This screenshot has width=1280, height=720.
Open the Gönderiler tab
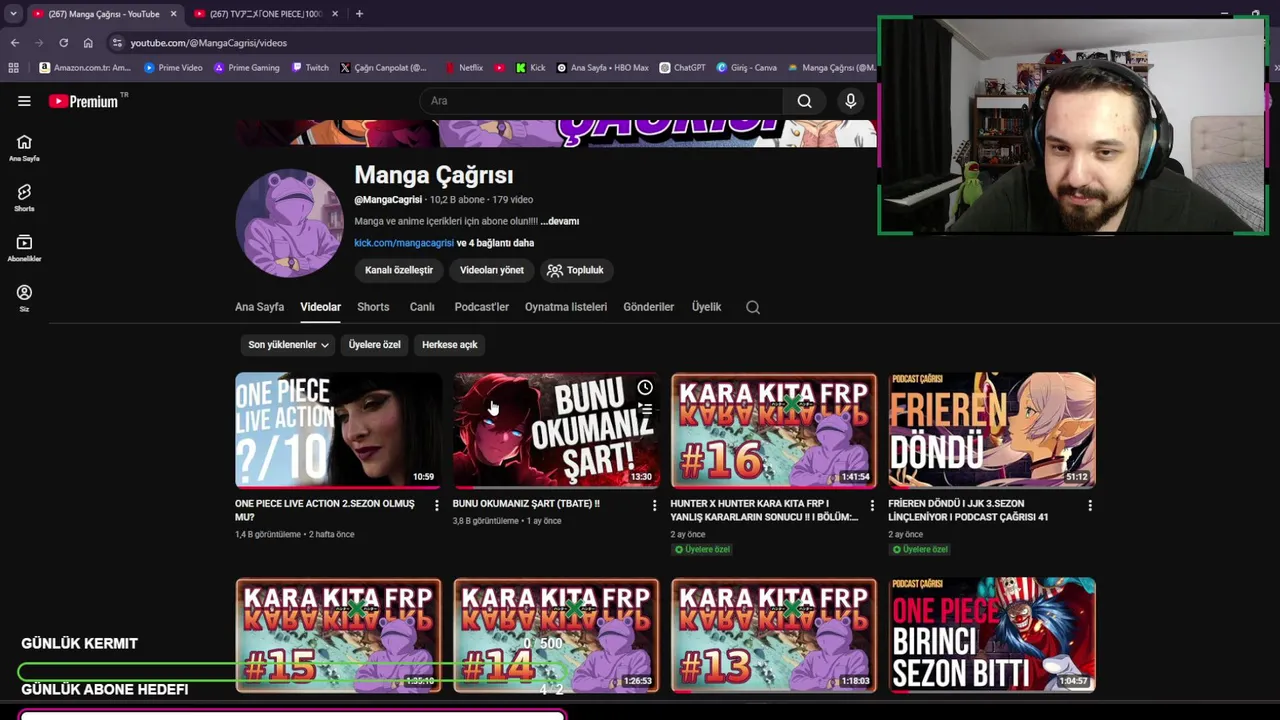click(x=649, y=307)
